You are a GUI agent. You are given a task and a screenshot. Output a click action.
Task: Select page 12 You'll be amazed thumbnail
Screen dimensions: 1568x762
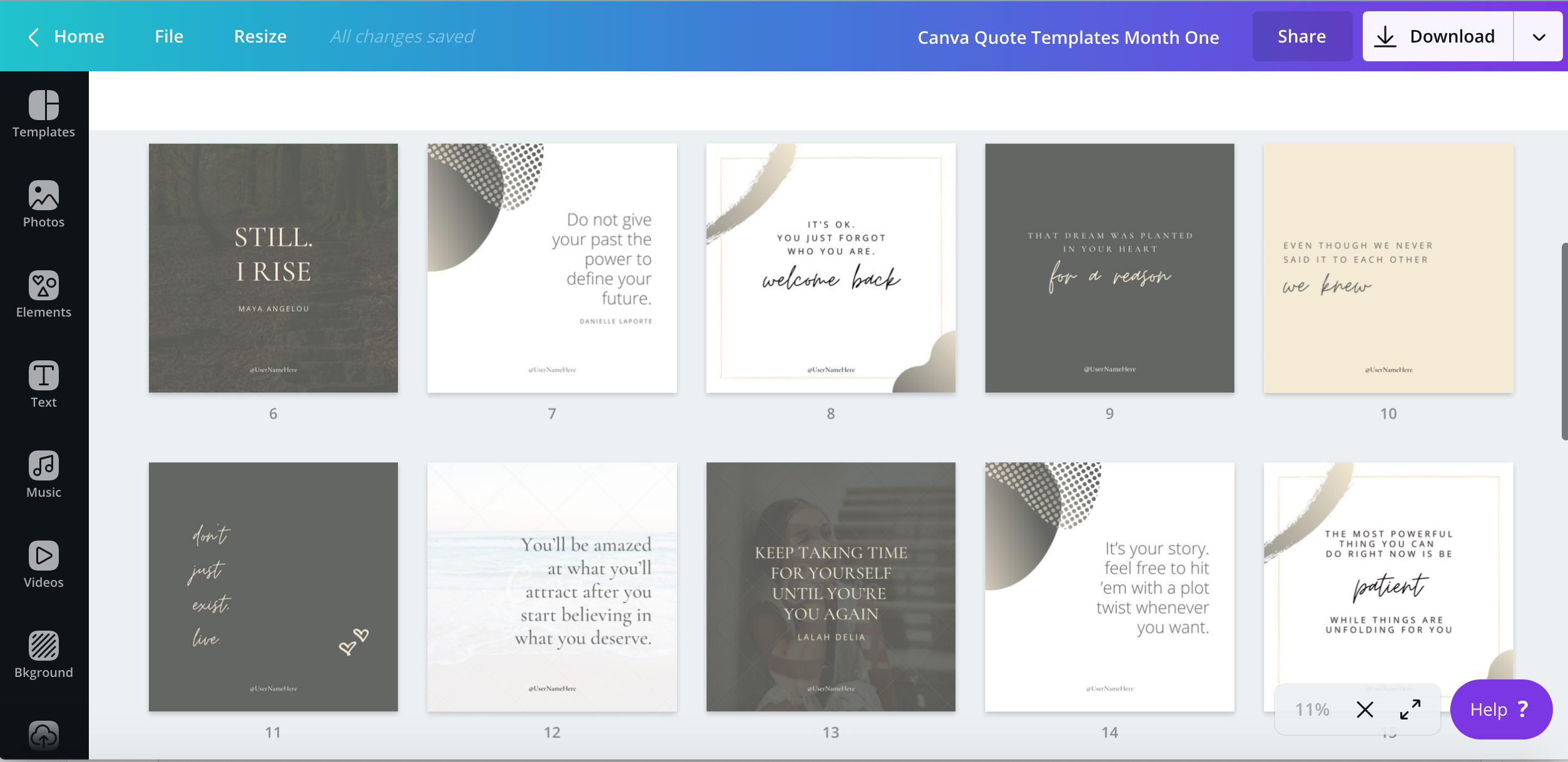[552, 587]
